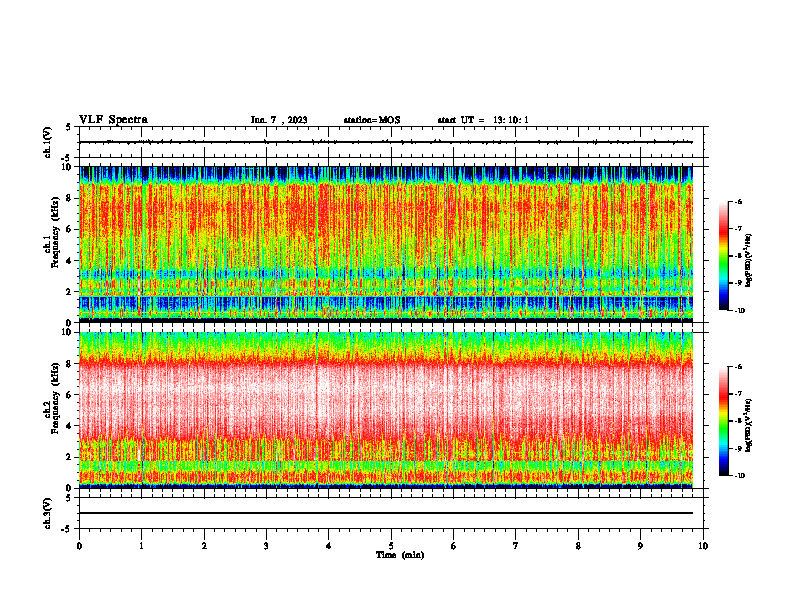Click the "ch.1(V)" waveform axis label

pyautogui.click(x=47, y=142)
